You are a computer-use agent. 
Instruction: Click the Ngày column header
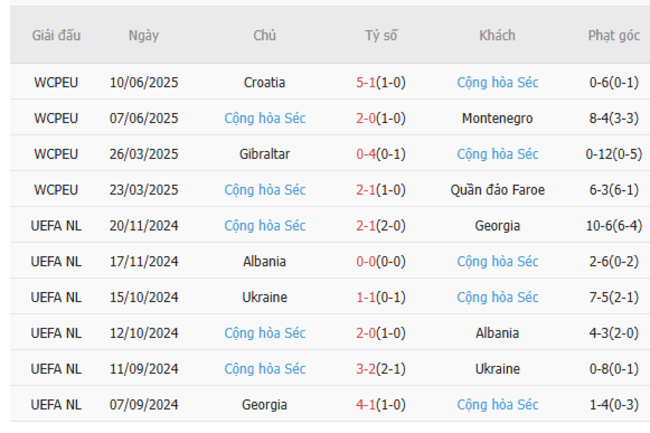pos(143,35)
